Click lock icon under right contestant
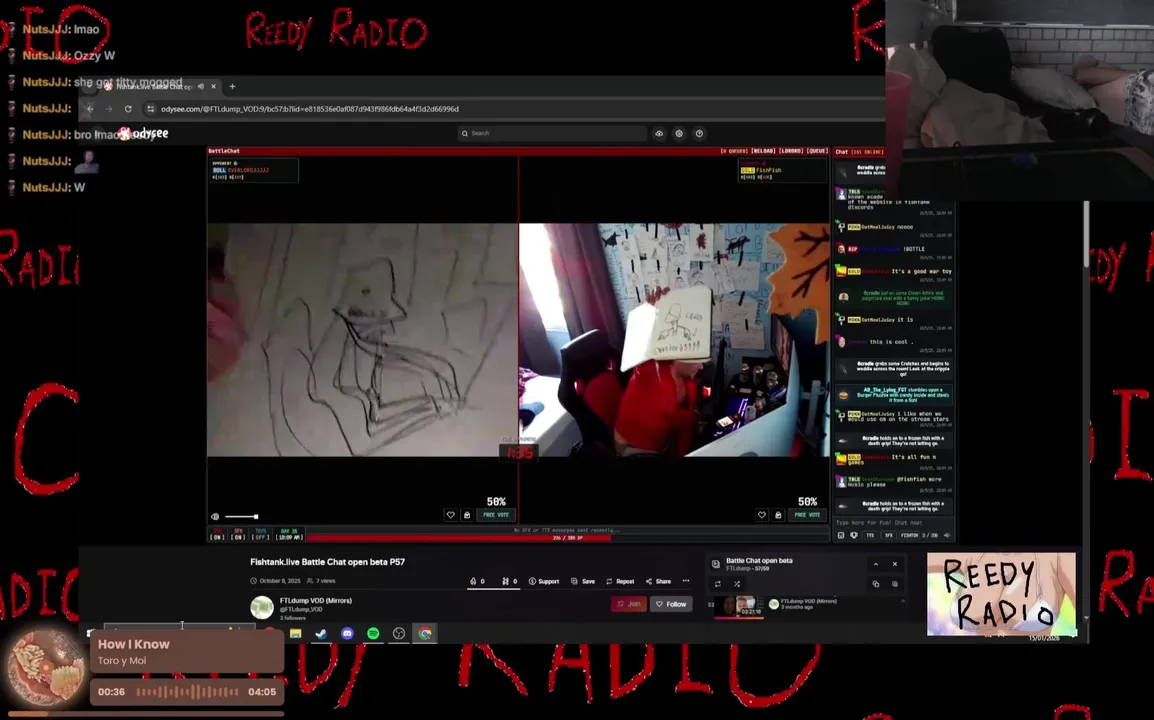Image resolution: width=1154 pixels, height=720 pixels. (778, 515)
